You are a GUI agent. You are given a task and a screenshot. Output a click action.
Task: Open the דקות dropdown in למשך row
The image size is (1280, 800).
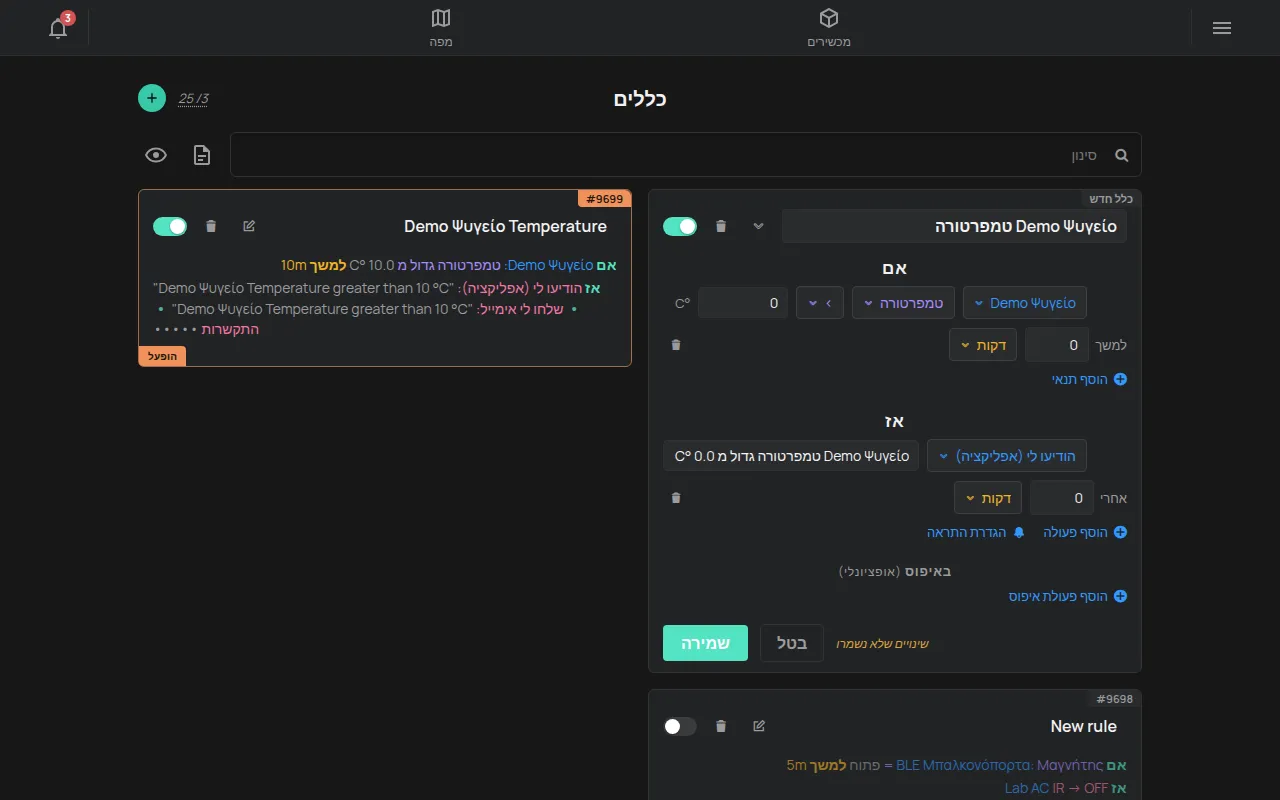pyautogui.click(x=983, y=345)
